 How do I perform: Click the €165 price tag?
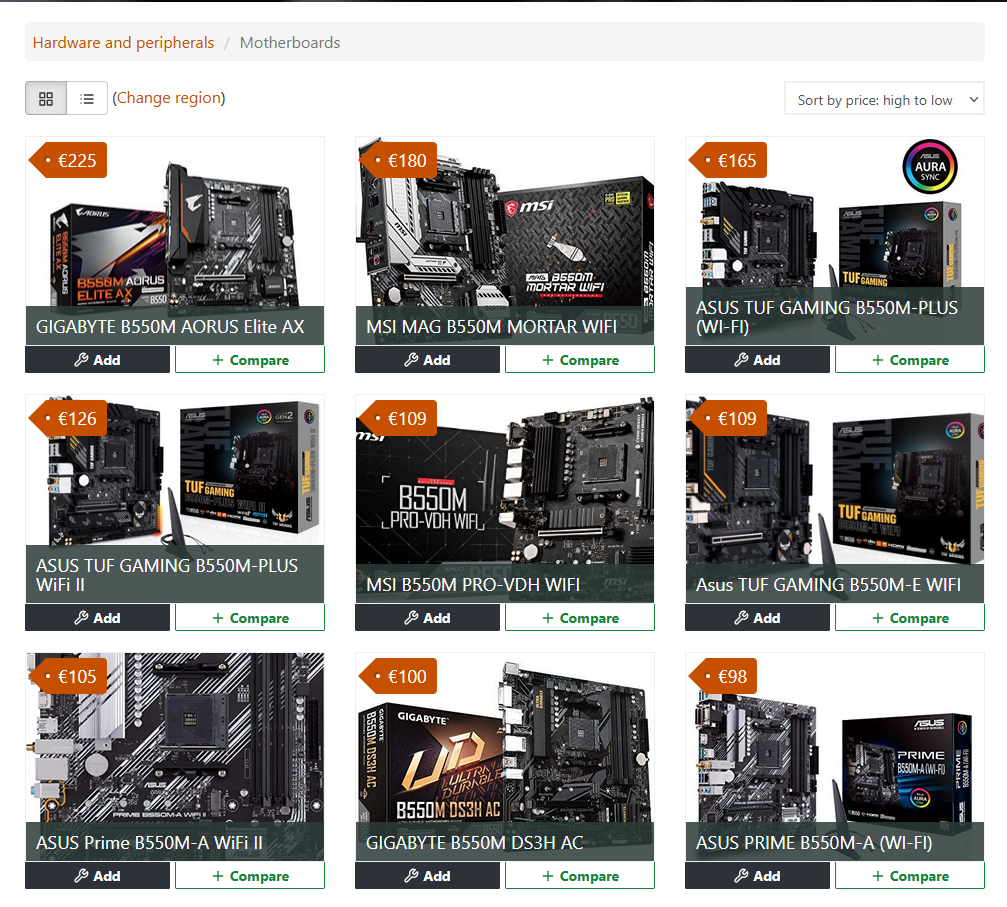pos(728,160)
